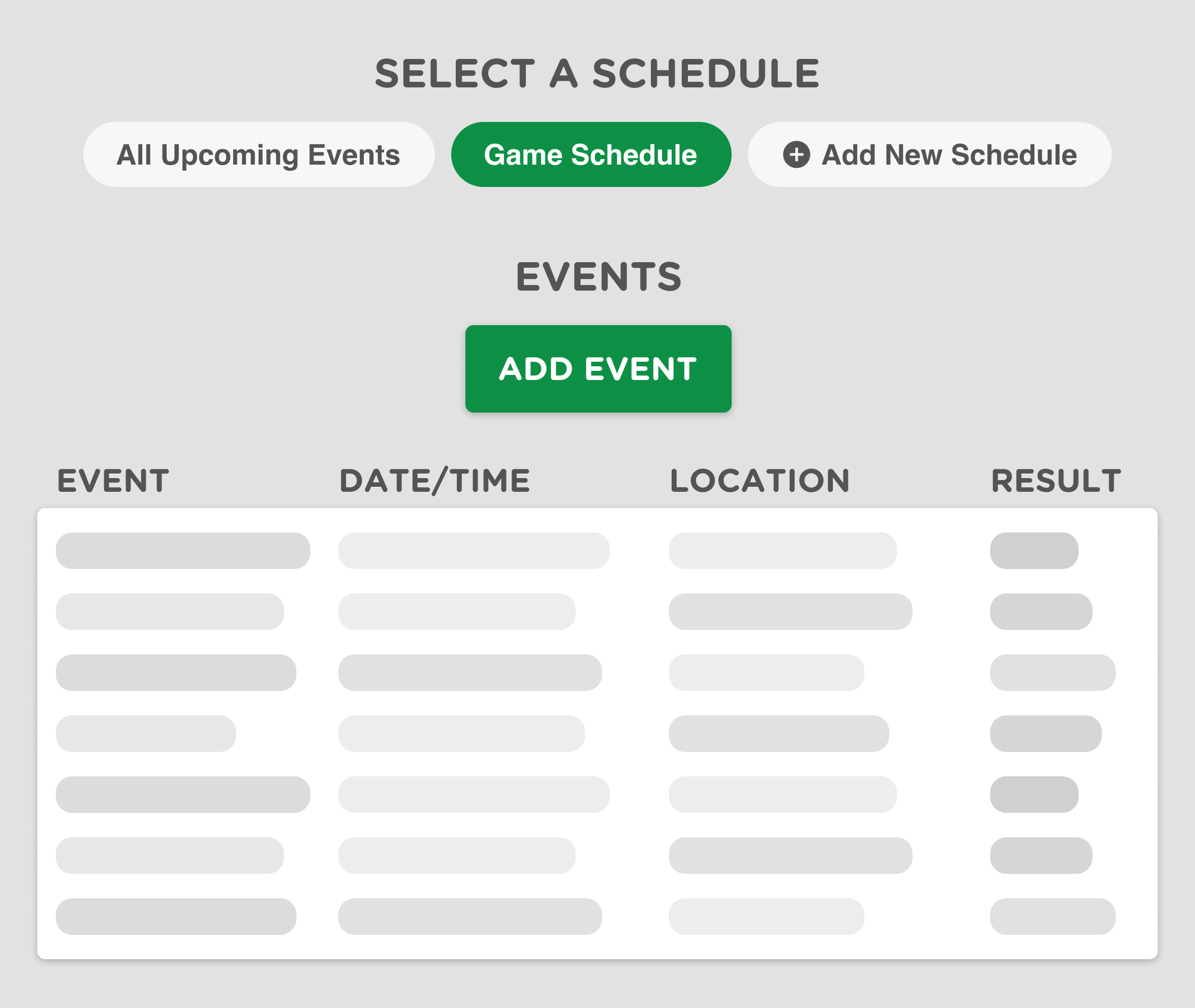Click the RESULT column header
Screen dimensions: 1195x1008
(x=1053, y=481)
